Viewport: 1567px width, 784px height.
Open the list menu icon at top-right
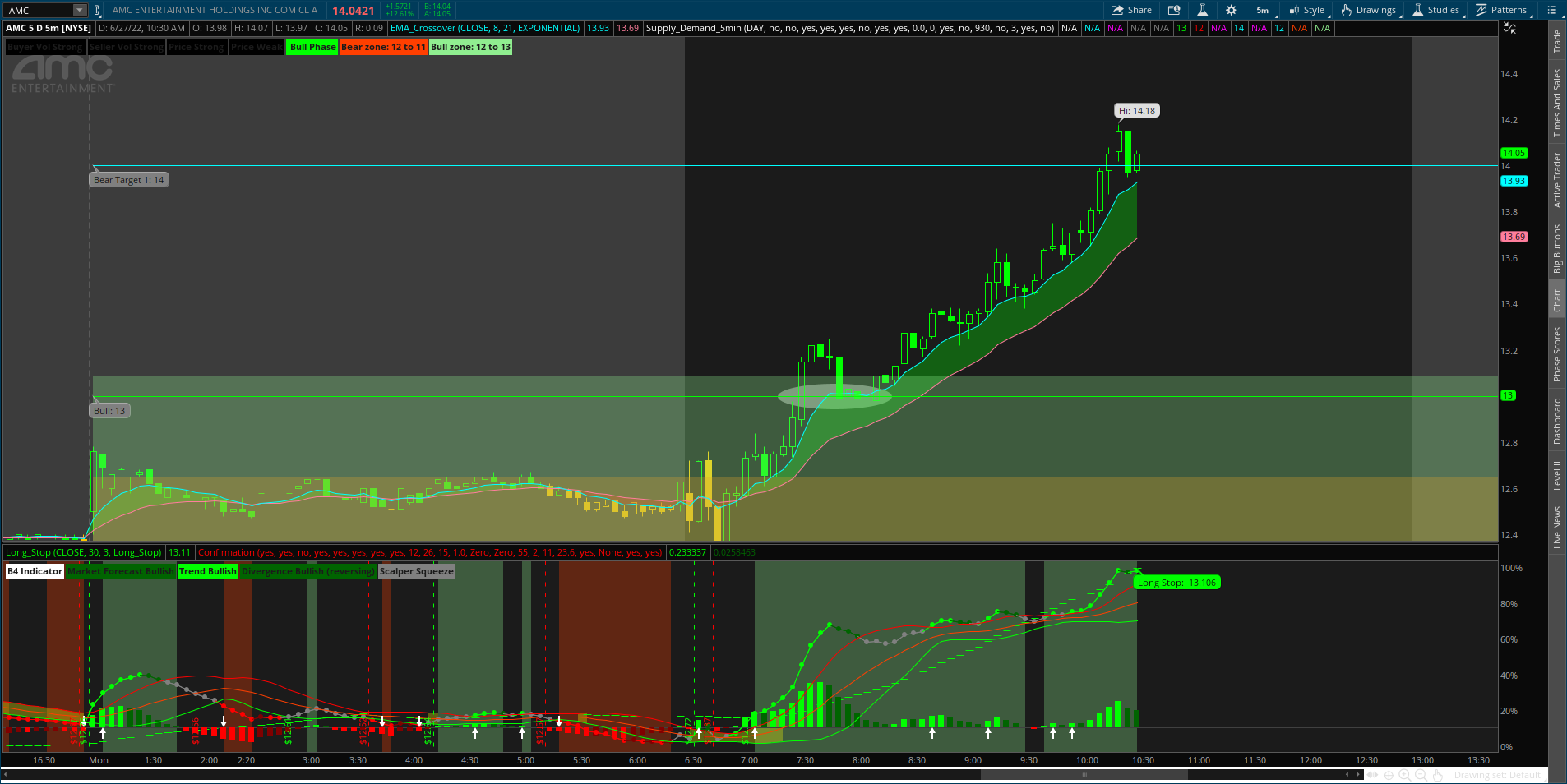coord(1551,10)
